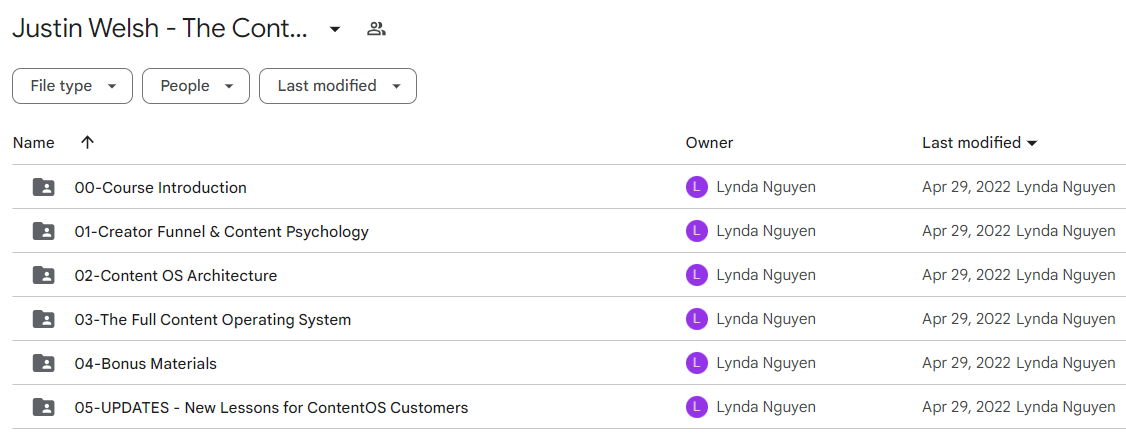The height and width of the screenshot is (441, 1126).
Task: Click the Name column header
Action: tap(34, 143)
